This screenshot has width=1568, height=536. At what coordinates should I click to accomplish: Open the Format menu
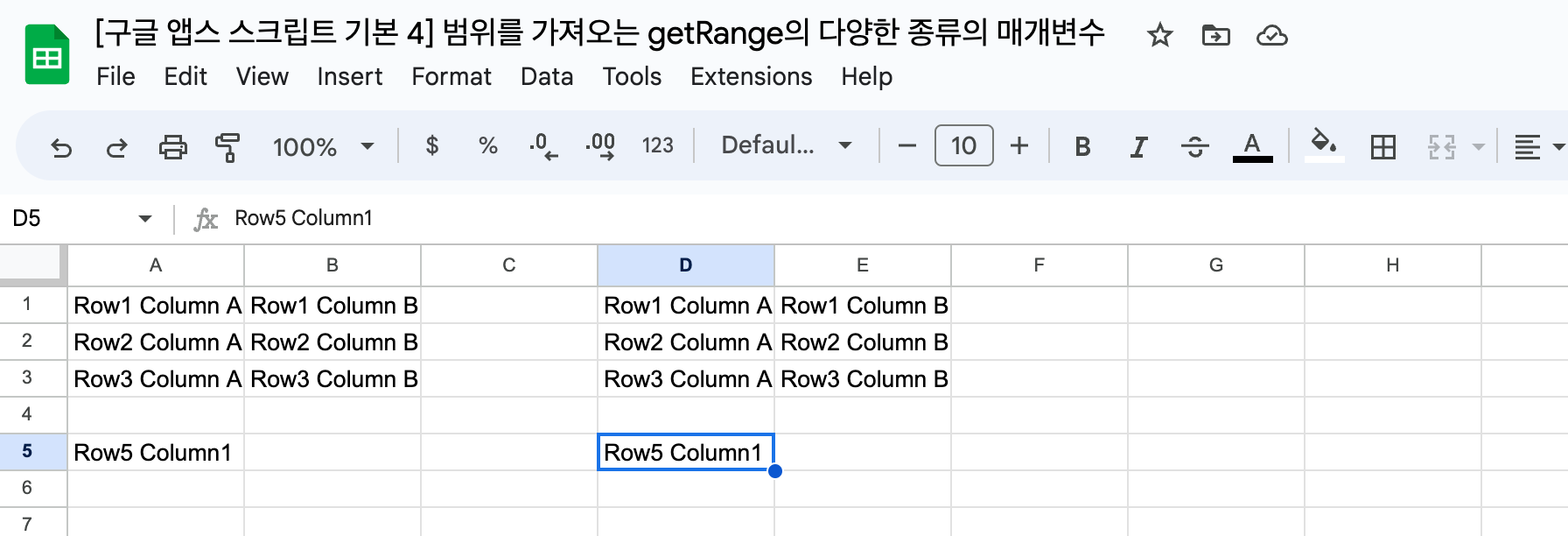pos(451,77)
